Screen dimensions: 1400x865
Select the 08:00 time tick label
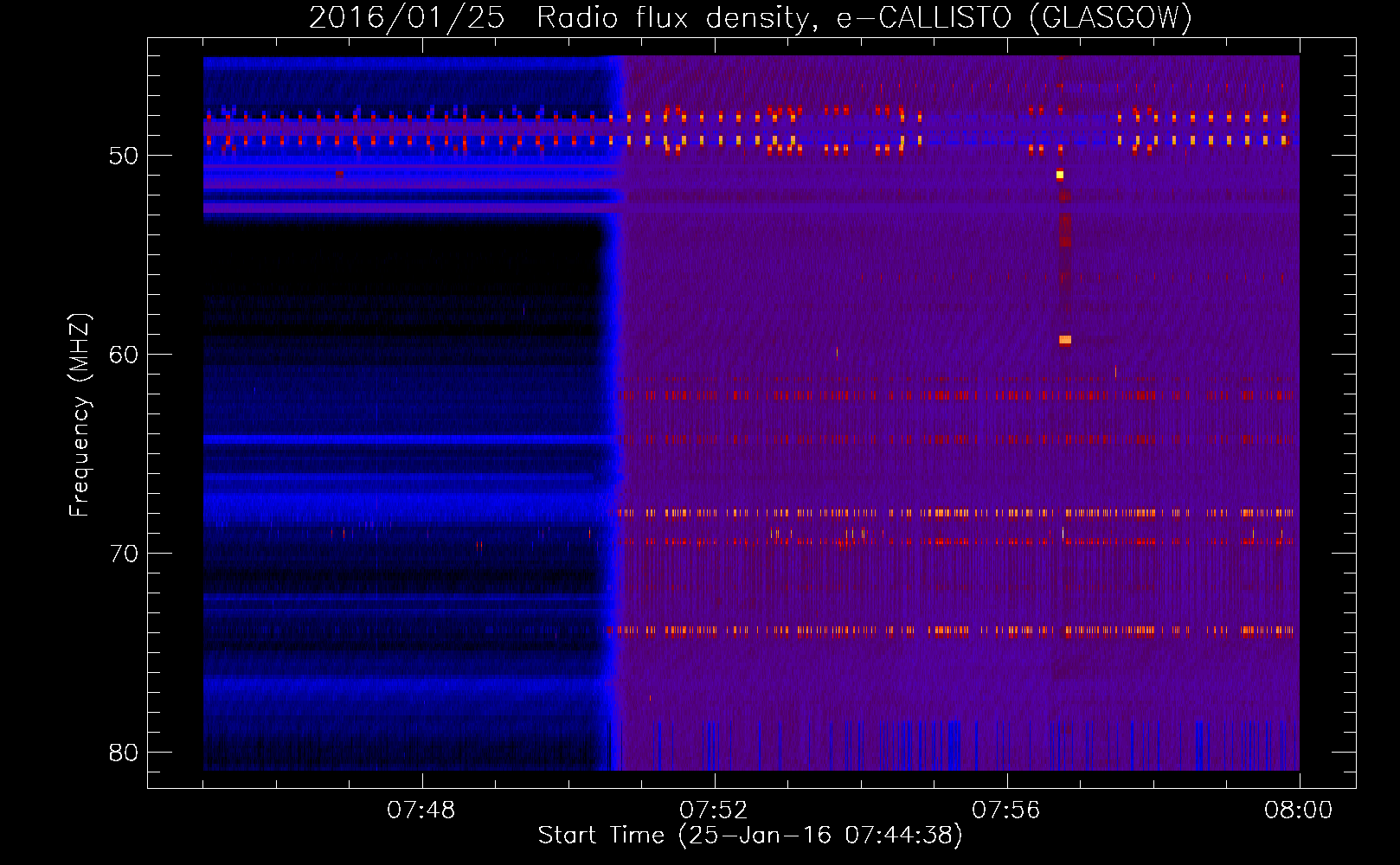pyautogui.click(x=1299, y=811)
